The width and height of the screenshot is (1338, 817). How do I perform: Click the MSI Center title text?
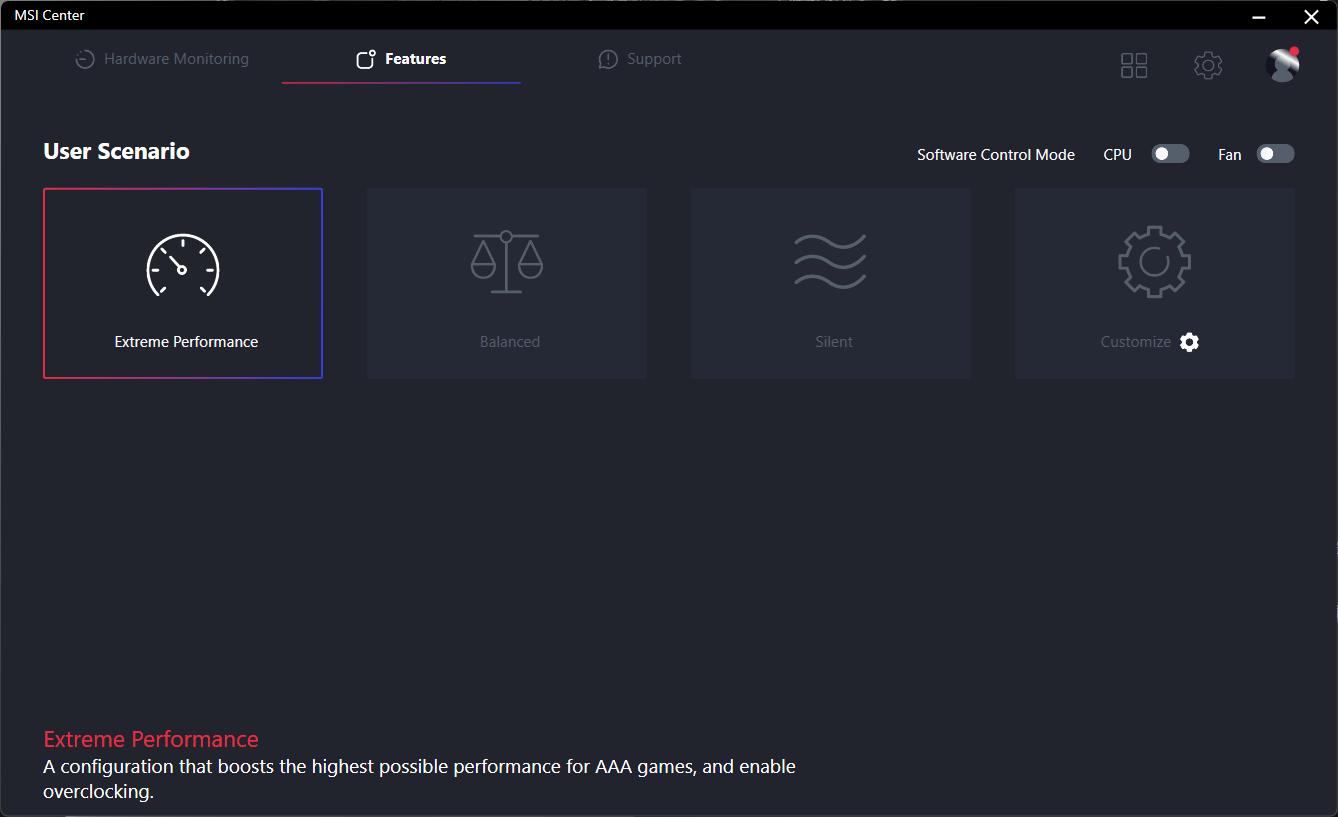tap(49, 15)
